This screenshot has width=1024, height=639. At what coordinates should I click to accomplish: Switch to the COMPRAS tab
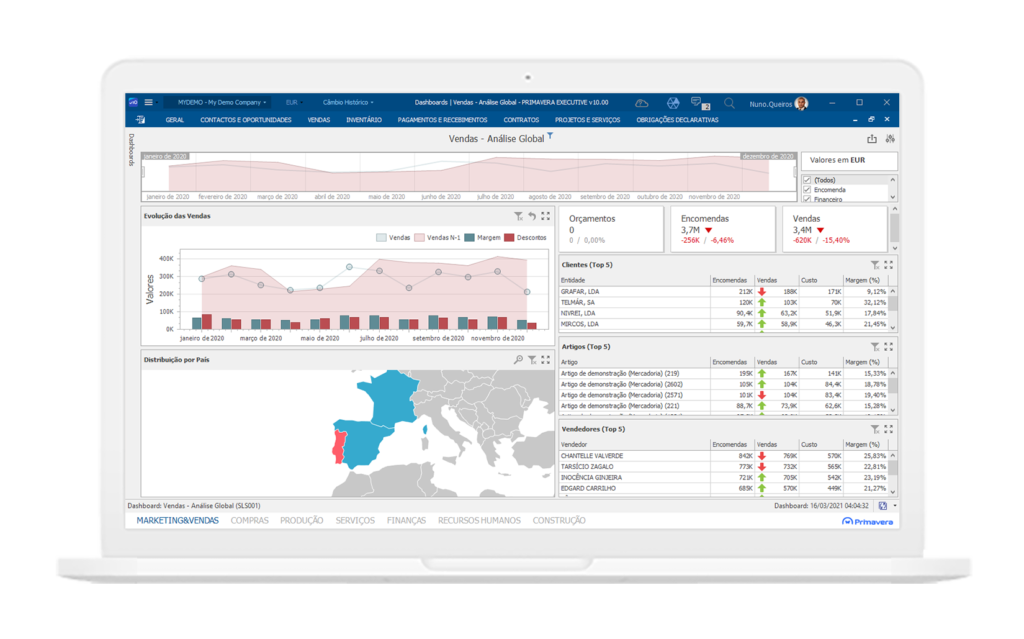249,521
